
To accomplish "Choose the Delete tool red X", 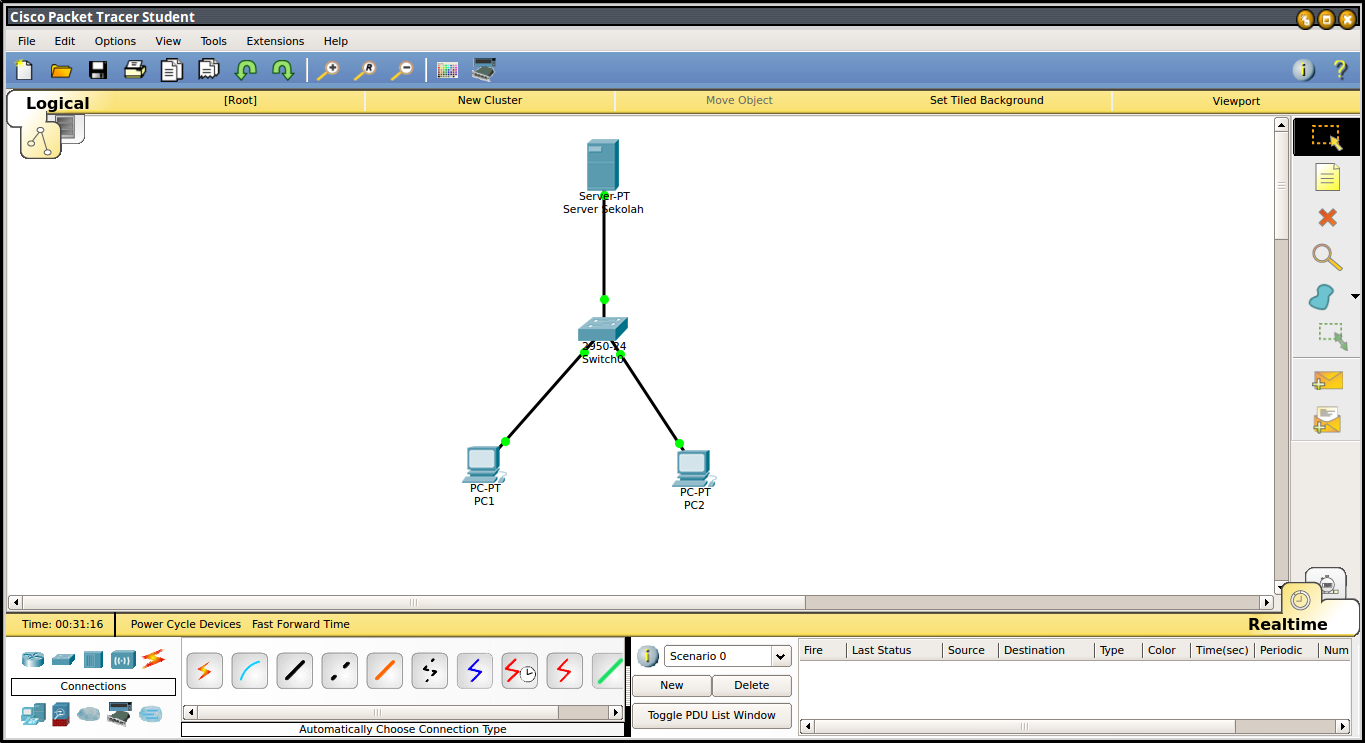I will (1327, 217).
